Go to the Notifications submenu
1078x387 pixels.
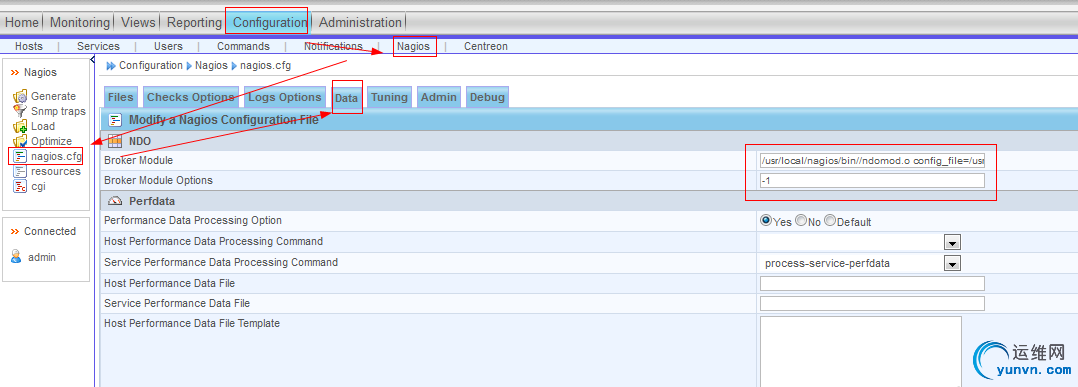point(333,46)
